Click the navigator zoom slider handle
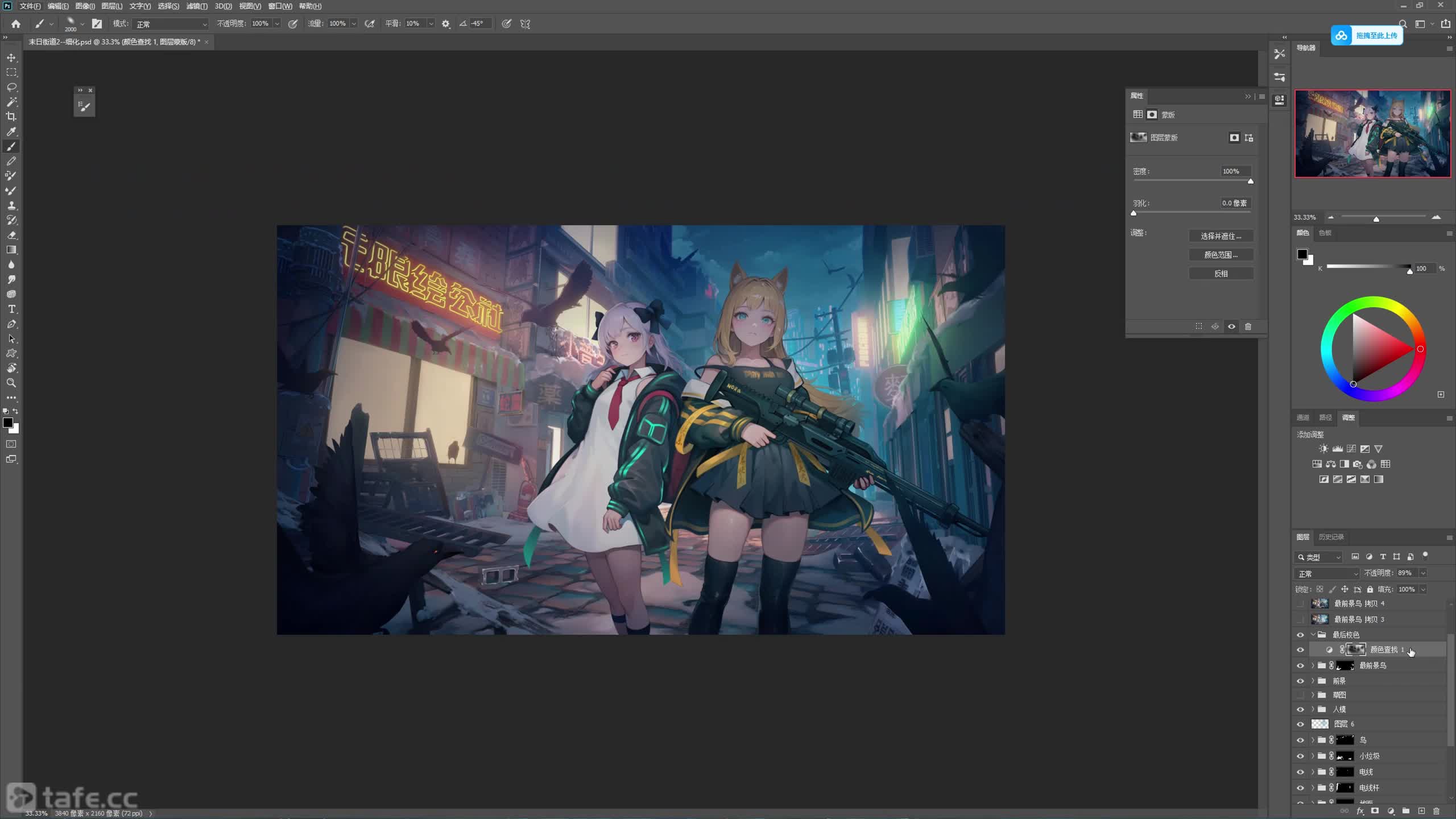1456x819 pixels. (x=1376, y=219)
